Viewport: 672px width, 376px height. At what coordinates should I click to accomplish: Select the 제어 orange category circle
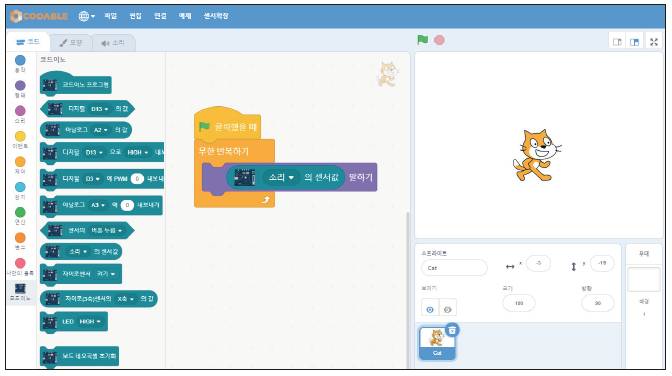[x=20, y=162]
